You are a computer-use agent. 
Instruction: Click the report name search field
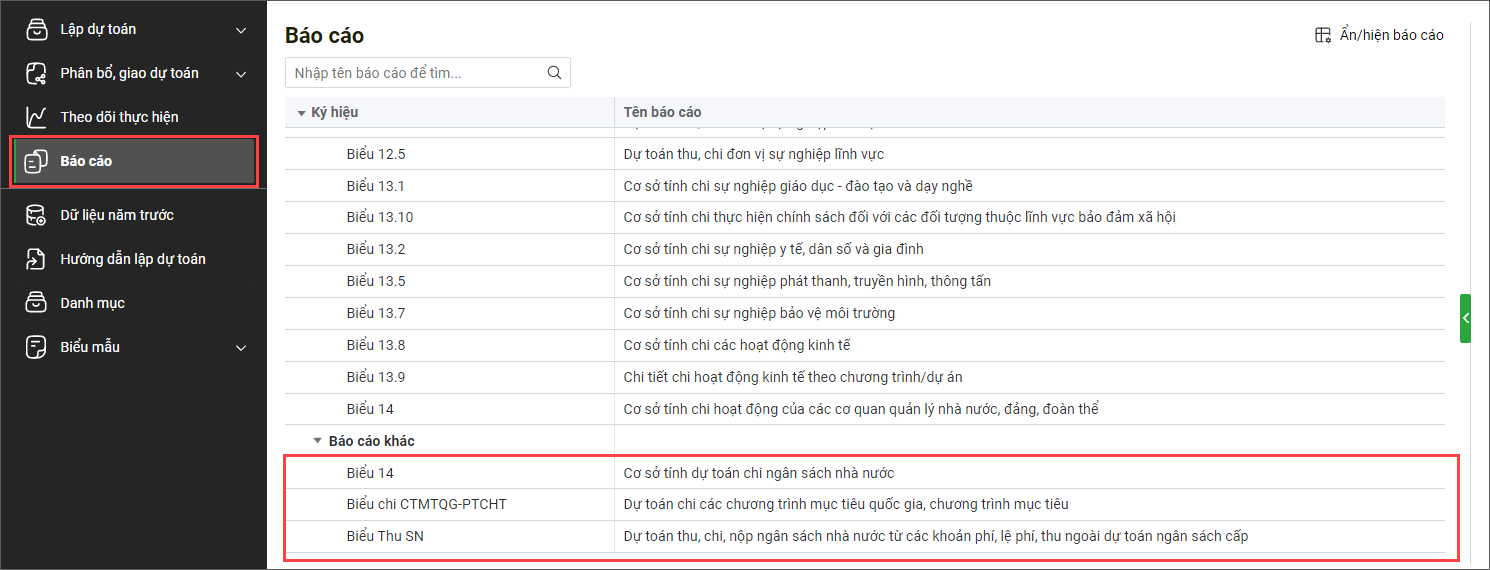[414, 73]
